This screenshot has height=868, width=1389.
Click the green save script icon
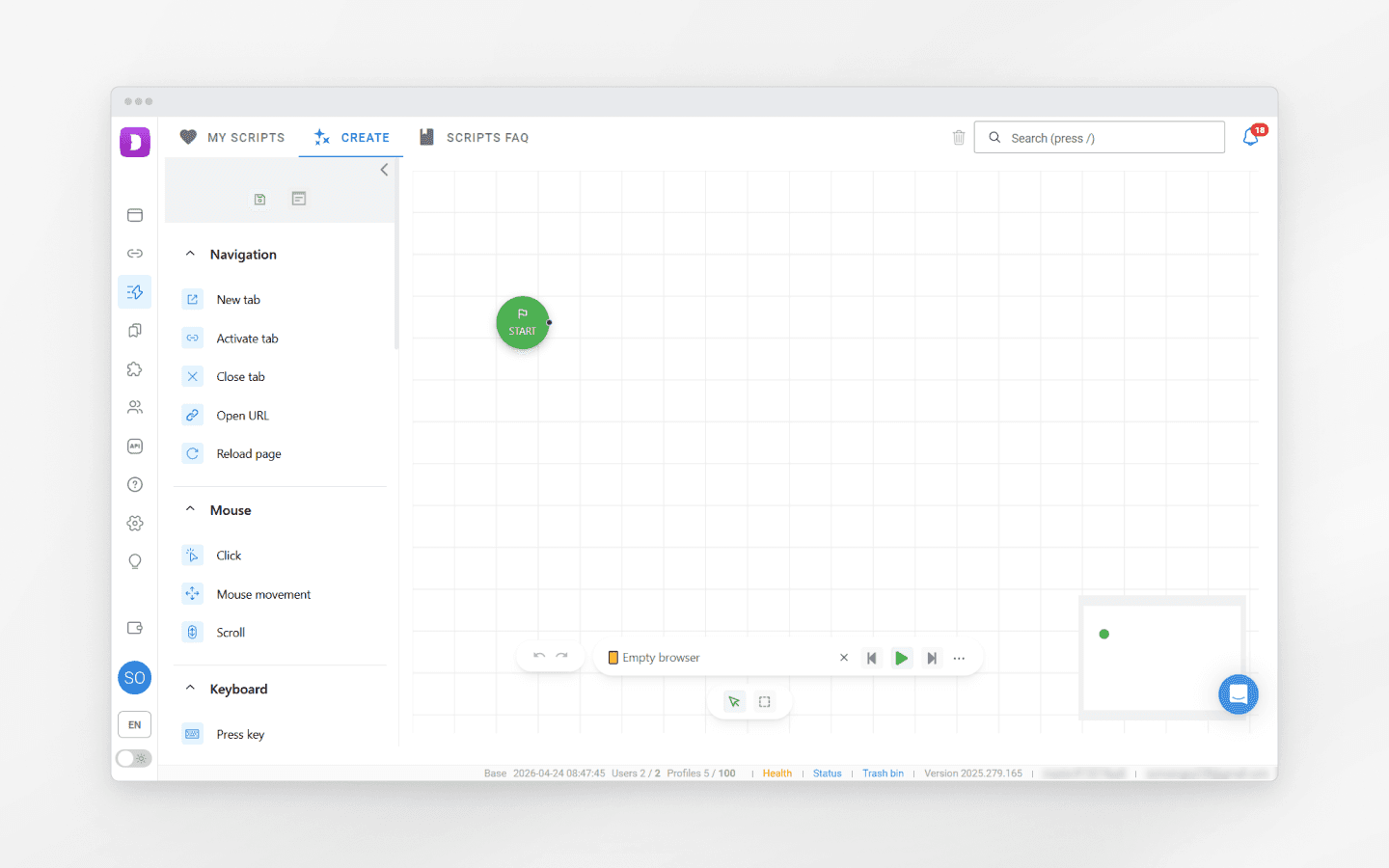tap(259, 200)
